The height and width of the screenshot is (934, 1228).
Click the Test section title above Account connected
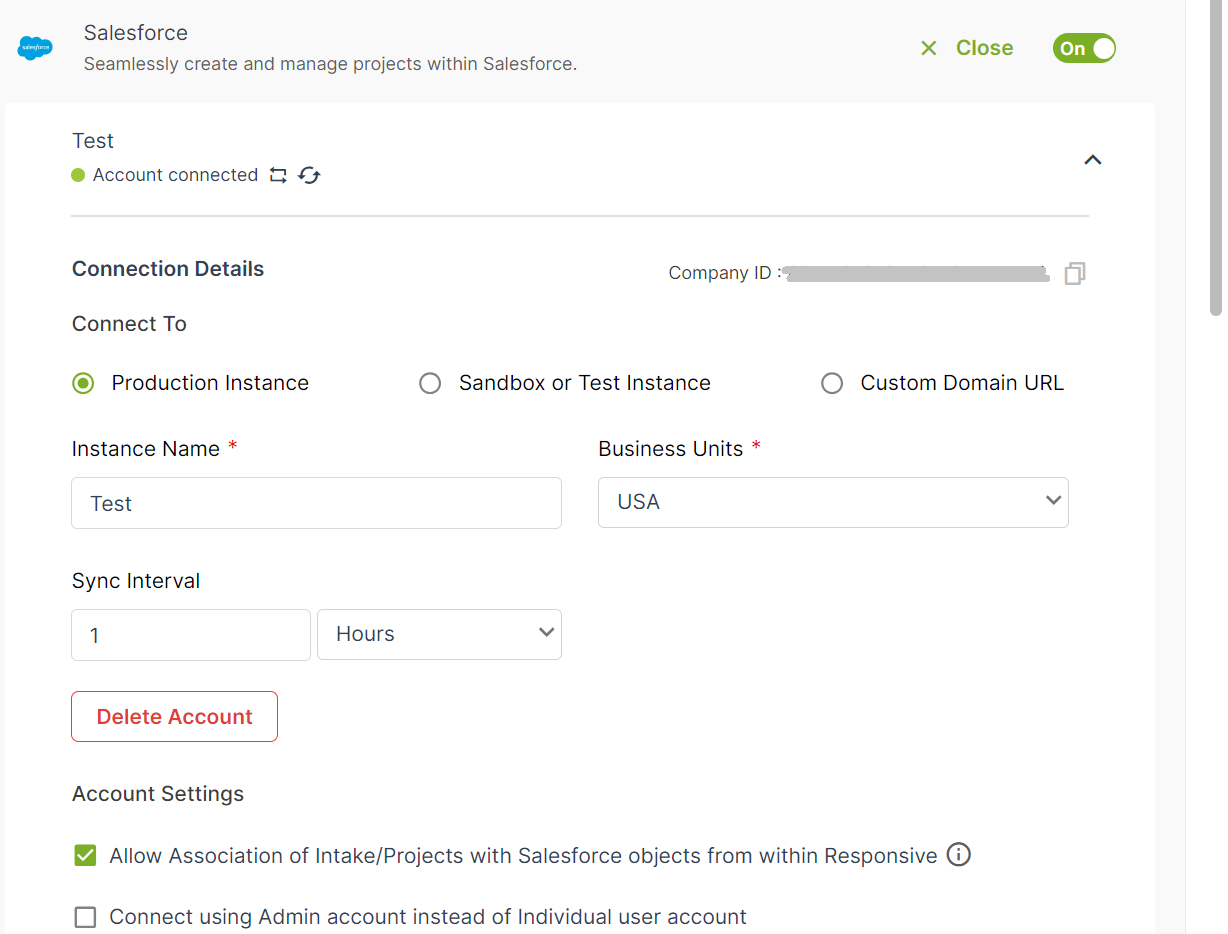(x=93, y=141)
